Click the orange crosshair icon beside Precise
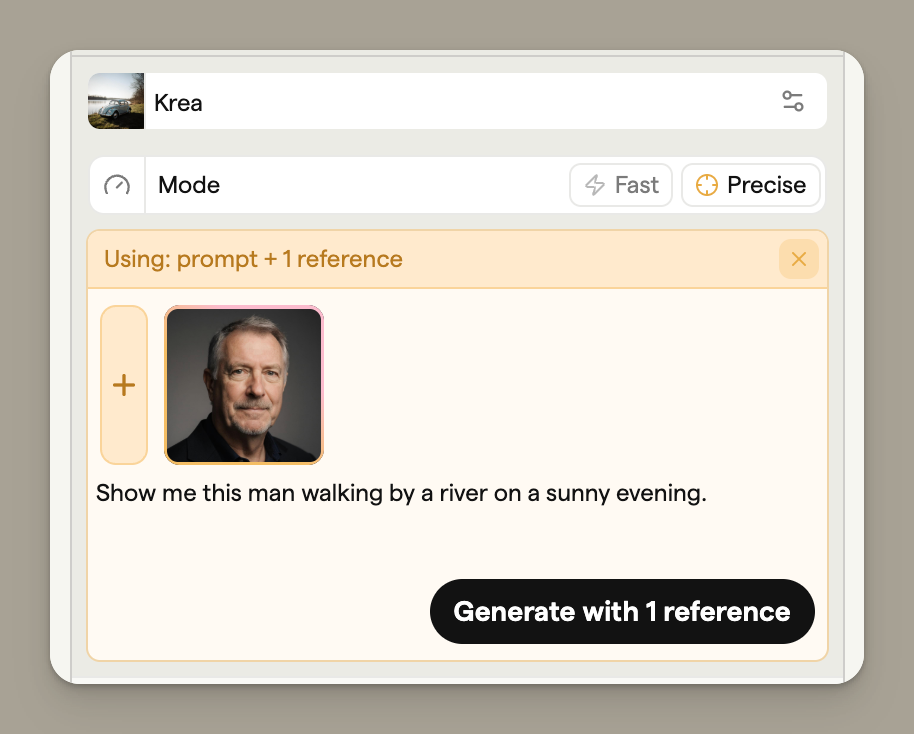 pos(707,185)
